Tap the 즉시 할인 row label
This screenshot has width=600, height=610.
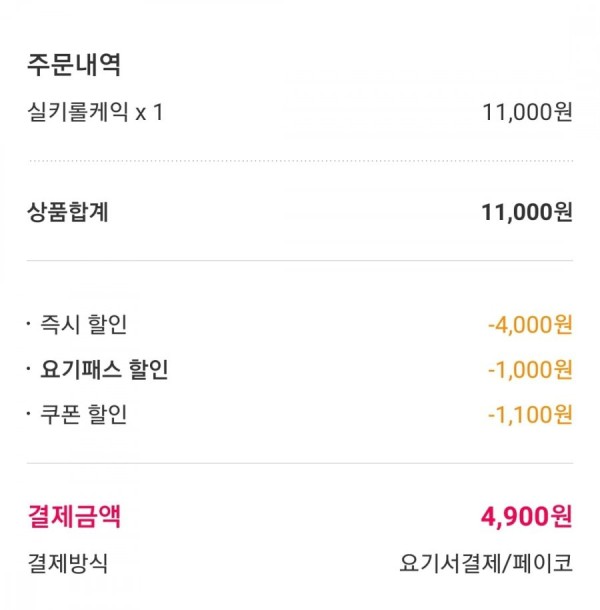[x=84, y=324]
